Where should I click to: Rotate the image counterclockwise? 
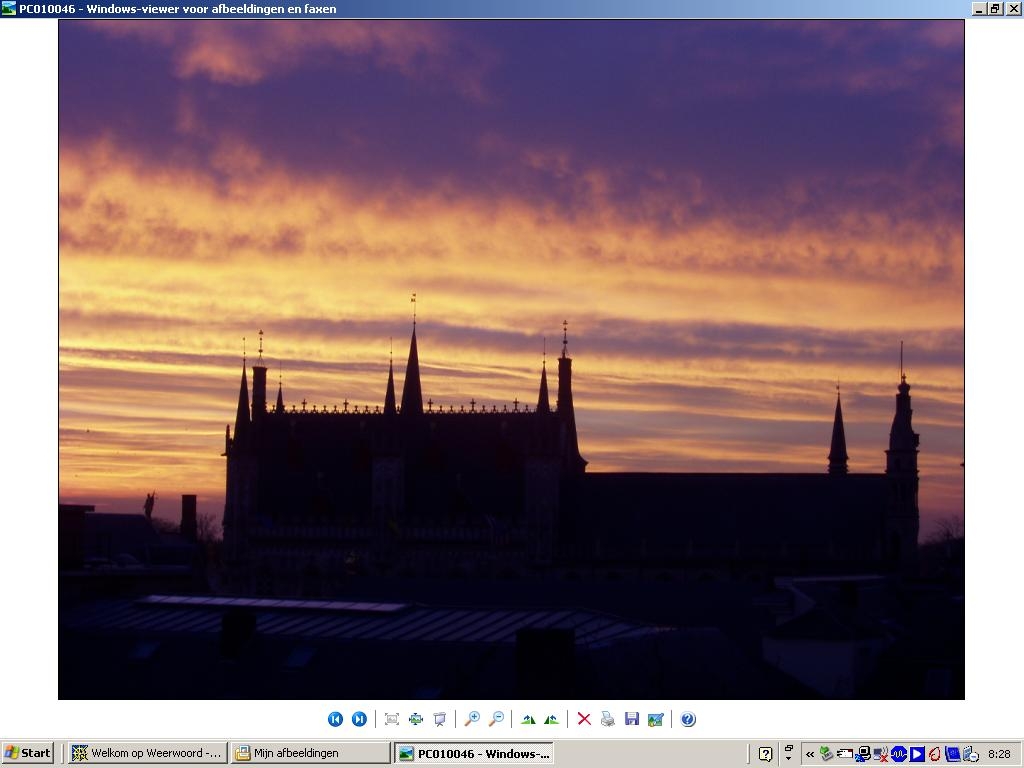click(552, 719)
